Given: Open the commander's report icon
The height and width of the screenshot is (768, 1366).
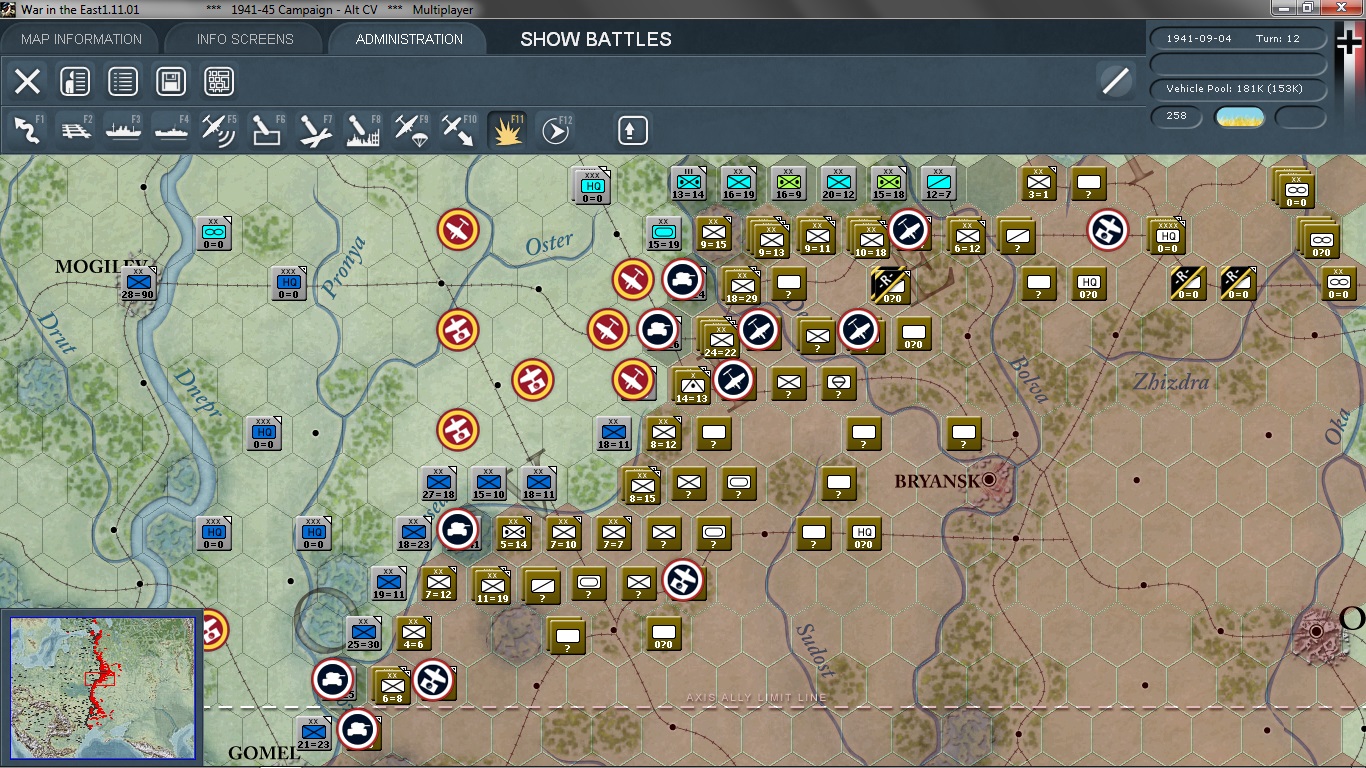Looking at the screenshot, I should tap(75, 81).
